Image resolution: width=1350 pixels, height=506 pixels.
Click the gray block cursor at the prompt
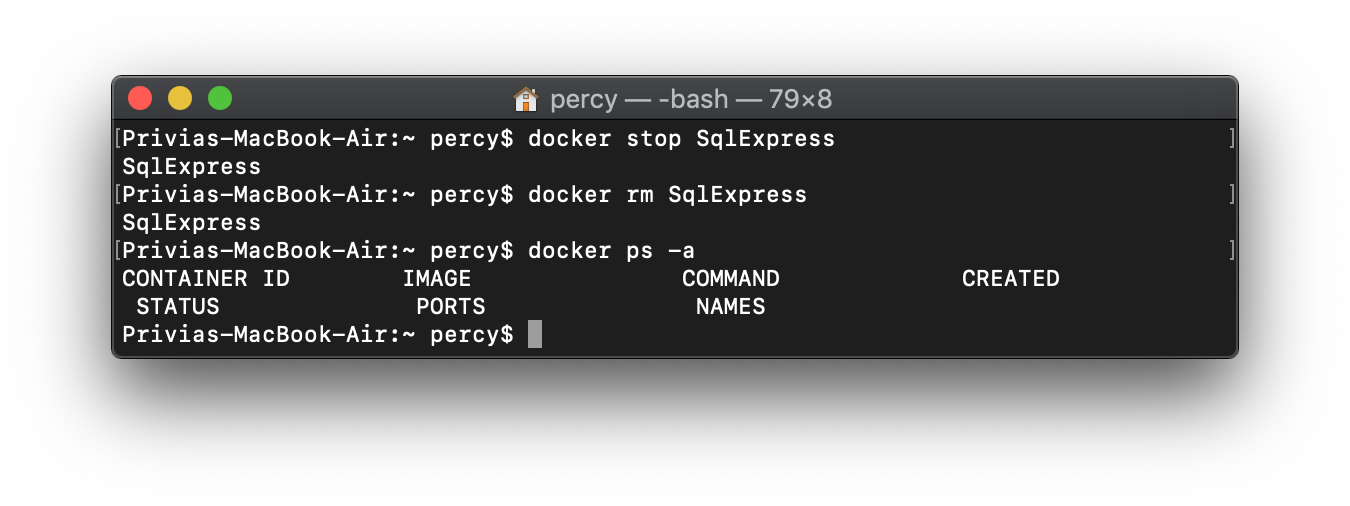point(535,334)
